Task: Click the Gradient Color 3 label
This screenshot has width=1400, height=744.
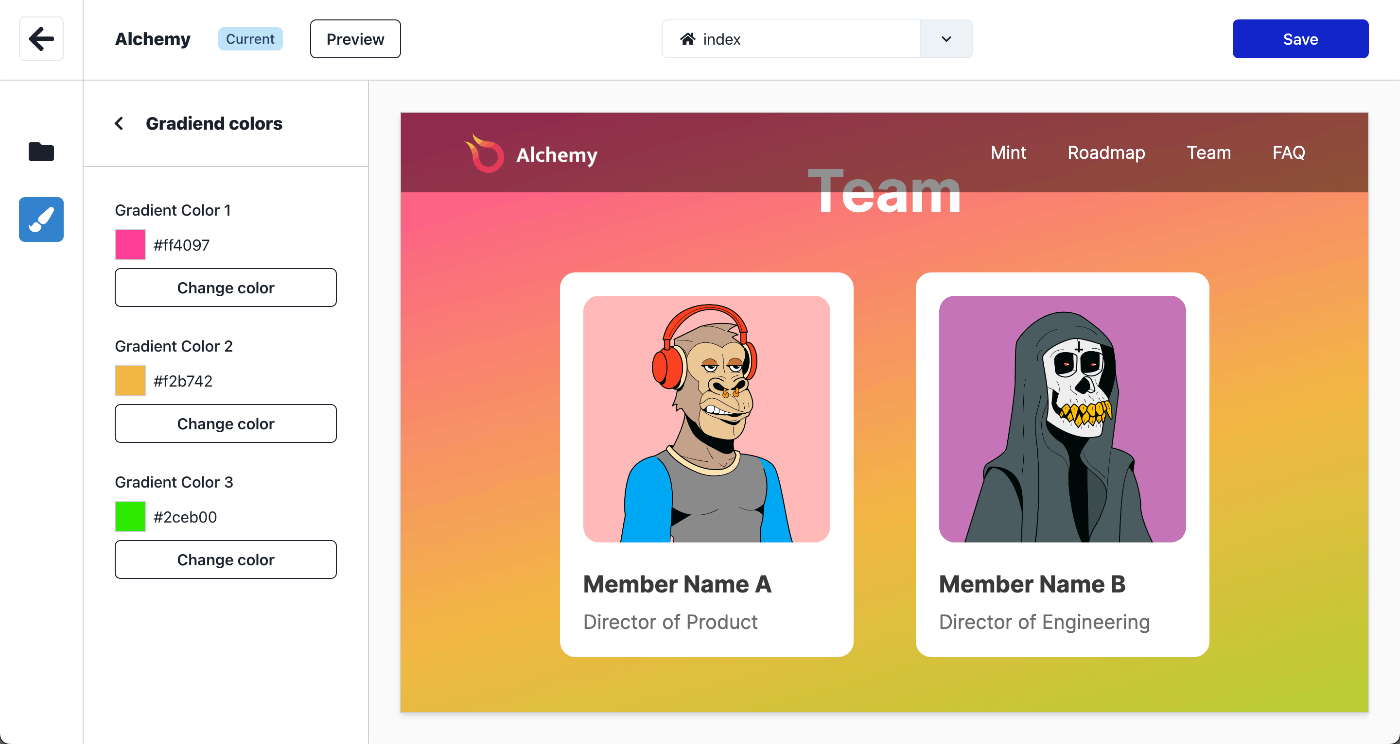Action: (x=174, y=482)
